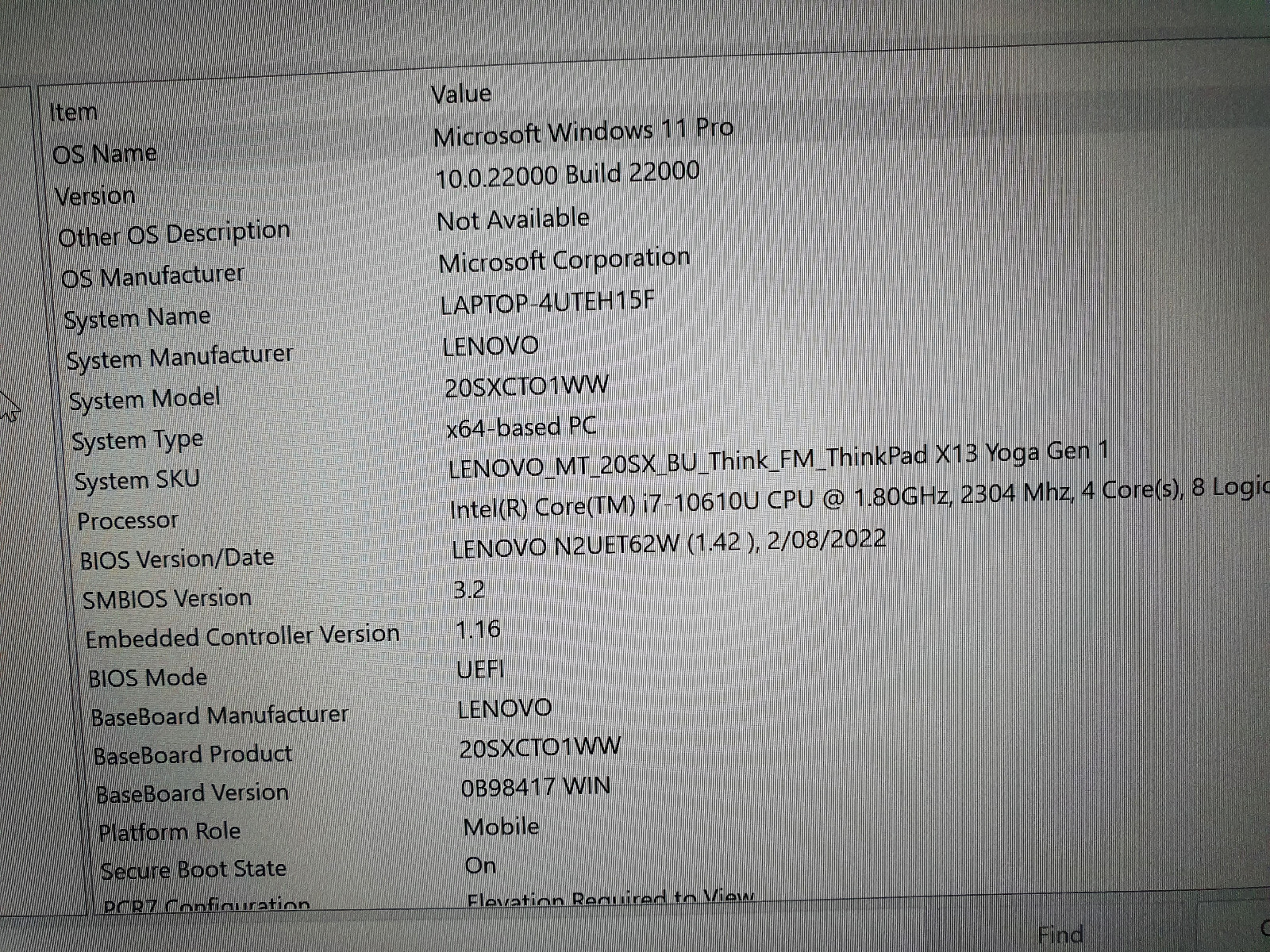Select the BIOS Mode row label
Viewport: 1270px width, 952px height.
pyautogui.click(x=148, y=678)
